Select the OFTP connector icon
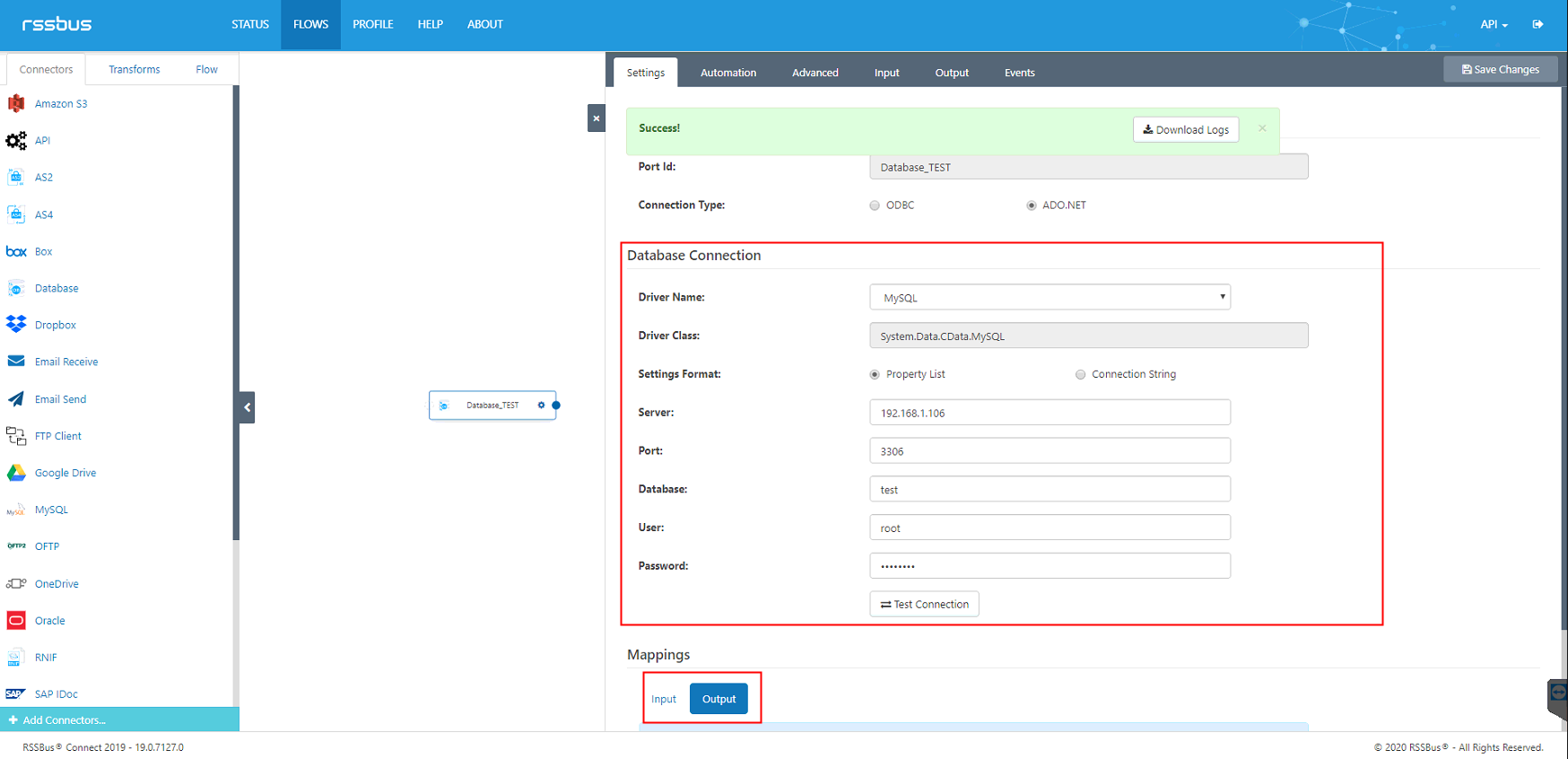Screen dimensions: 1568x759 (x=16, y=545)
